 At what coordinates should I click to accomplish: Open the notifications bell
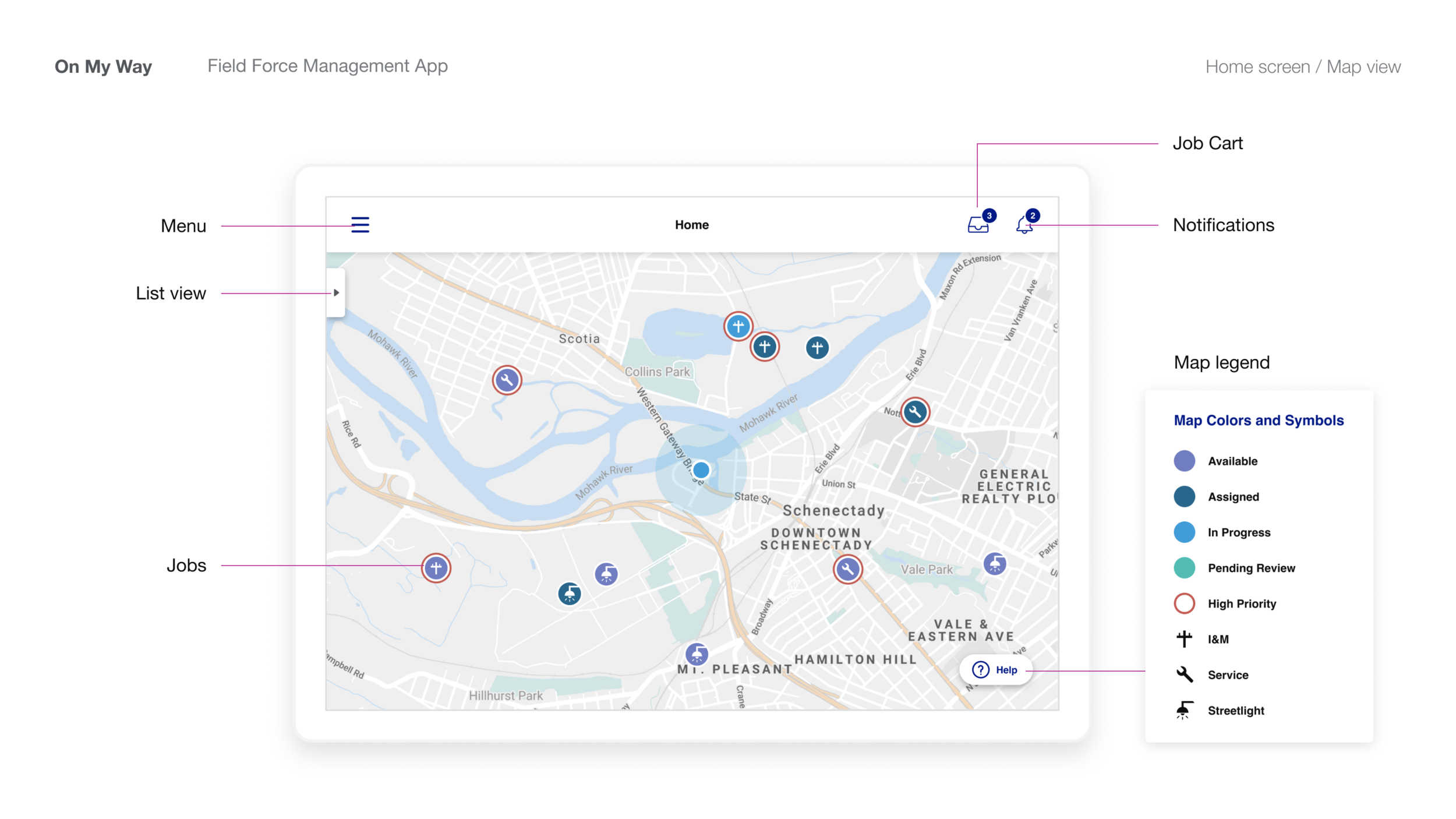coord(1024,225)
